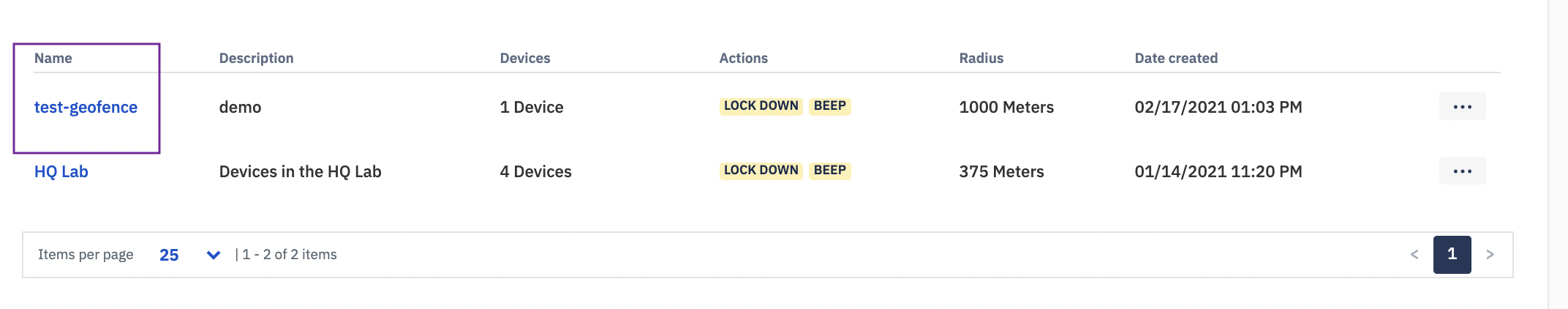Sort by the Radius column header

[x=981, y=58]
